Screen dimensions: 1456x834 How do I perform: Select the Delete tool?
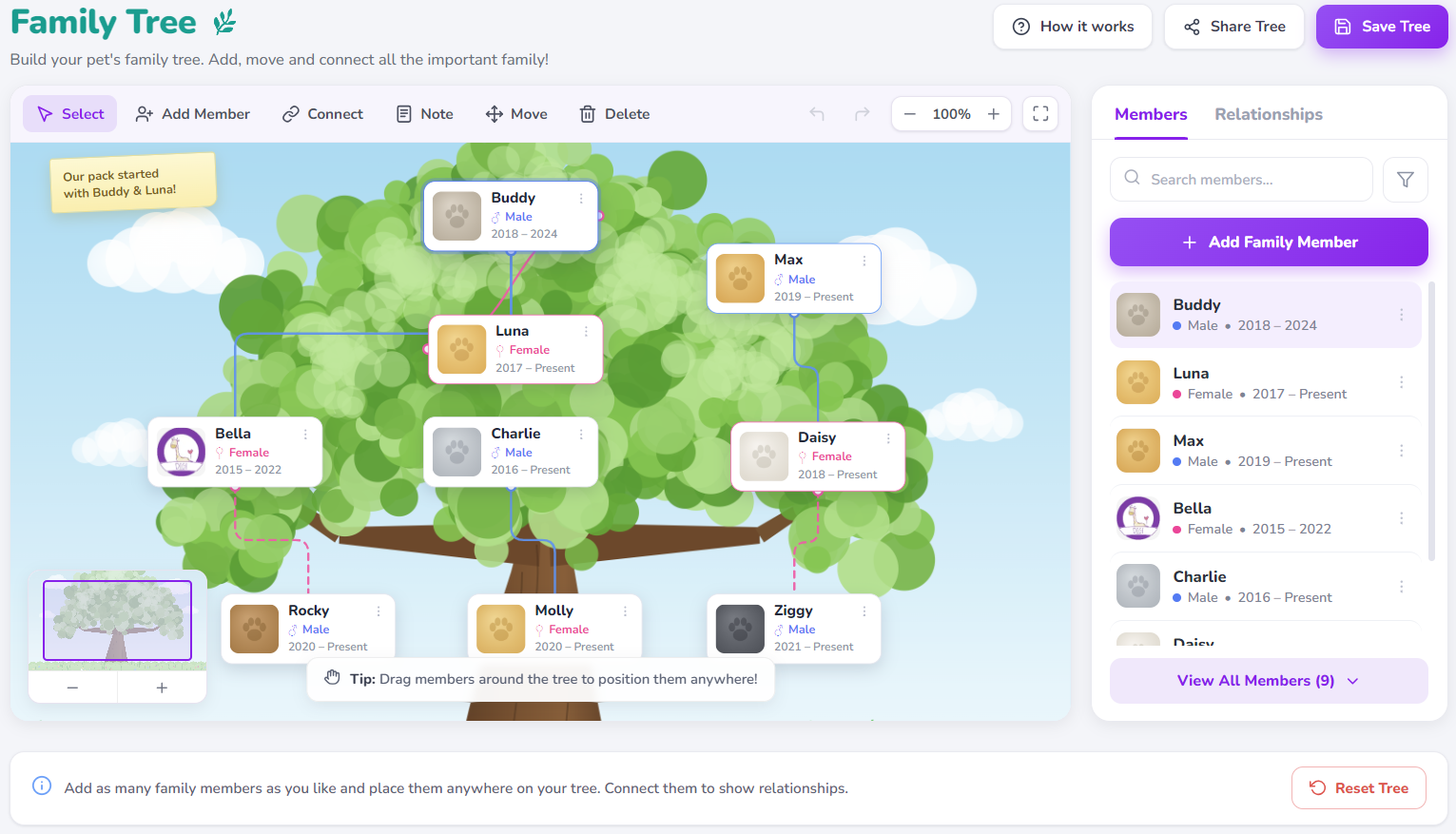[614, 114]
